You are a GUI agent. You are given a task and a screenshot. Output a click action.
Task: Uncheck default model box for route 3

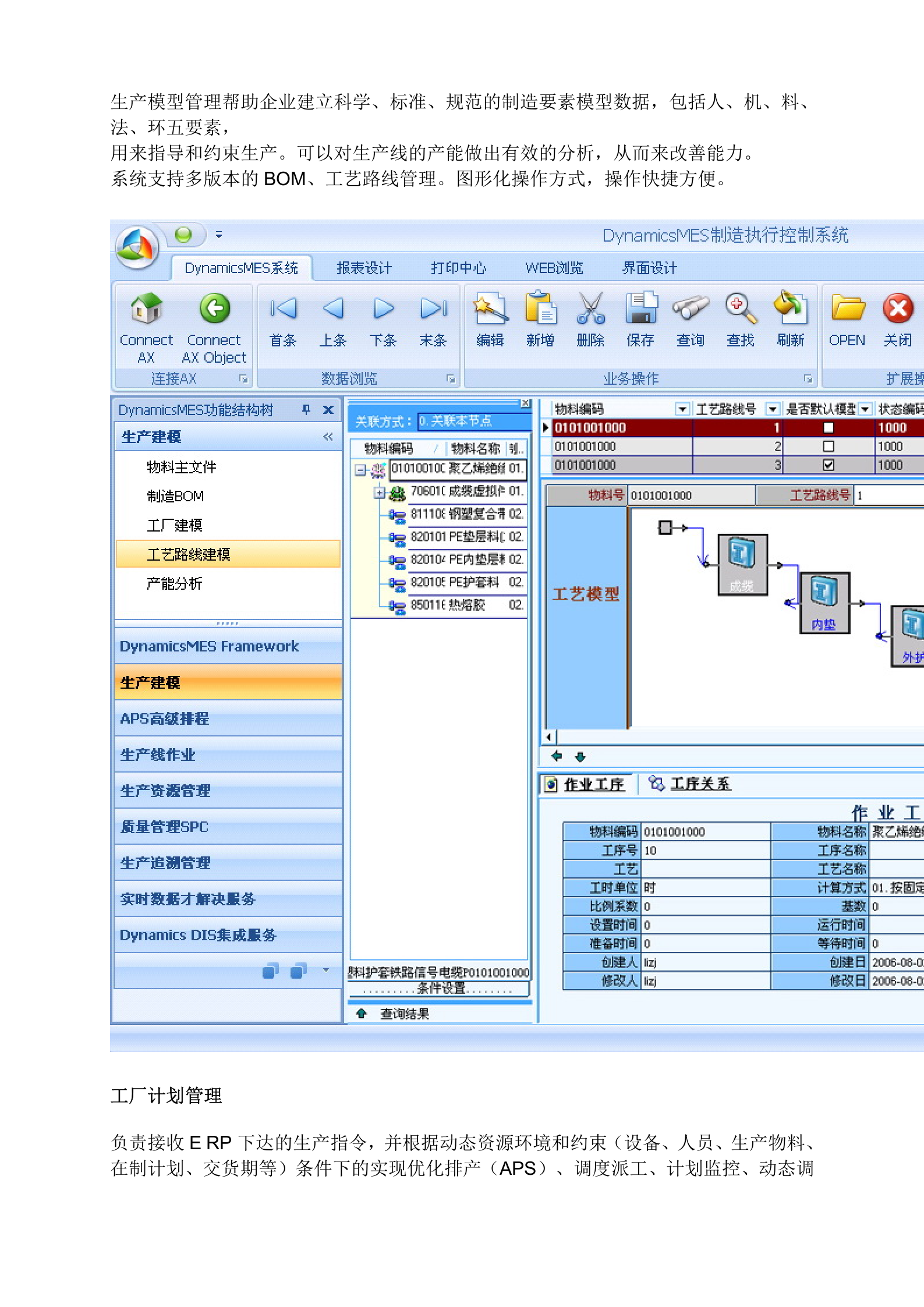coord(828,465)
